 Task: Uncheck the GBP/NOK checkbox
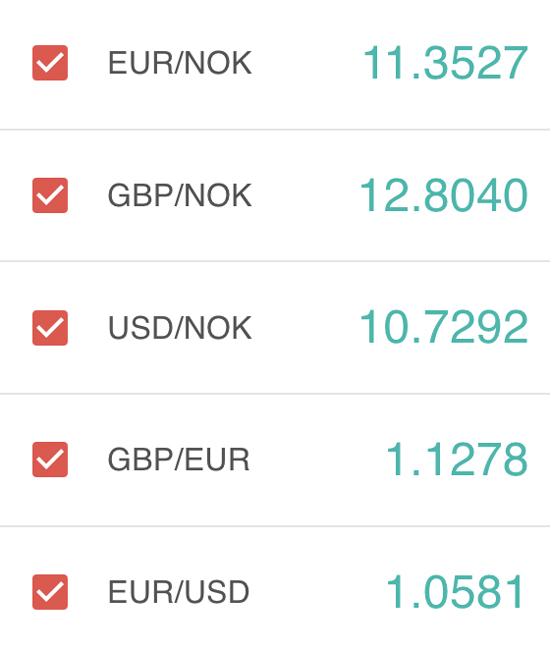click(x=50, y=195)
